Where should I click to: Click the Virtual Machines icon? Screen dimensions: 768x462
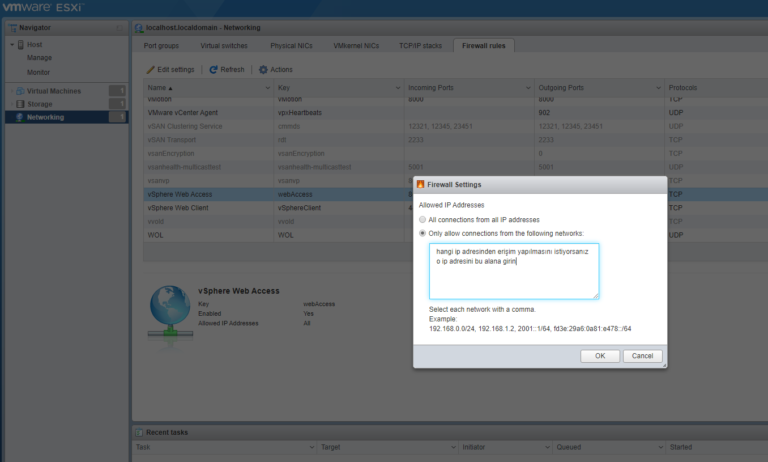point(20,91)
